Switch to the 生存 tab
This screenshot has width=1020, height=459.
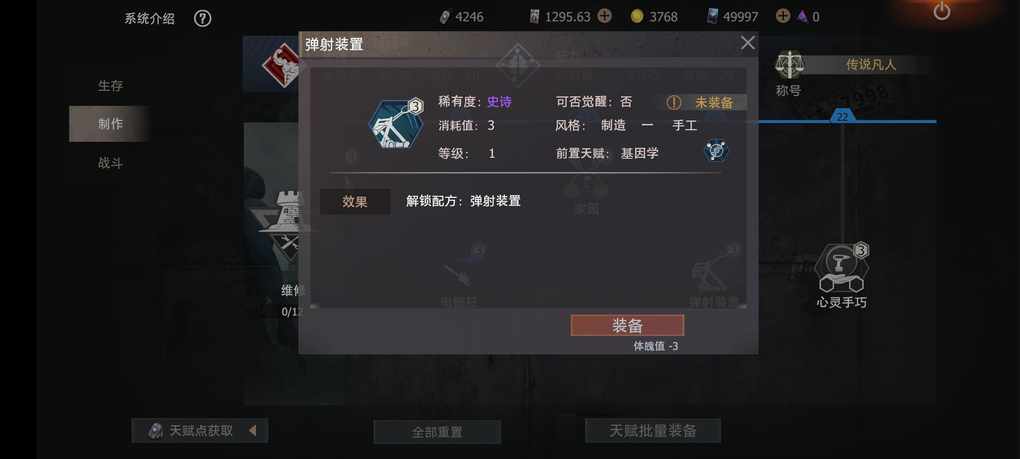point(110,86)
